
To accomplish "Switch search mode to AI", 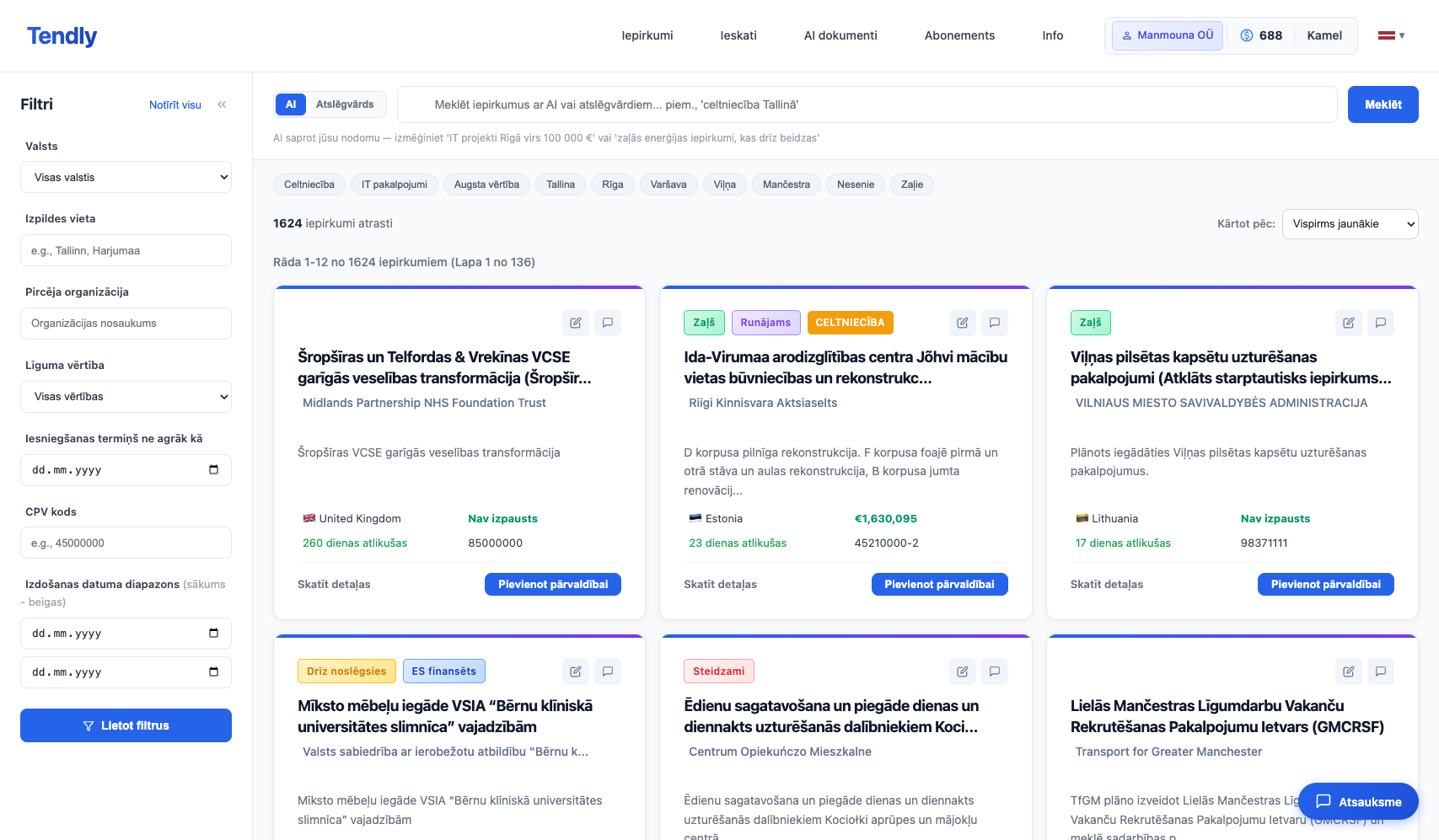I will (x=290, y=104).
